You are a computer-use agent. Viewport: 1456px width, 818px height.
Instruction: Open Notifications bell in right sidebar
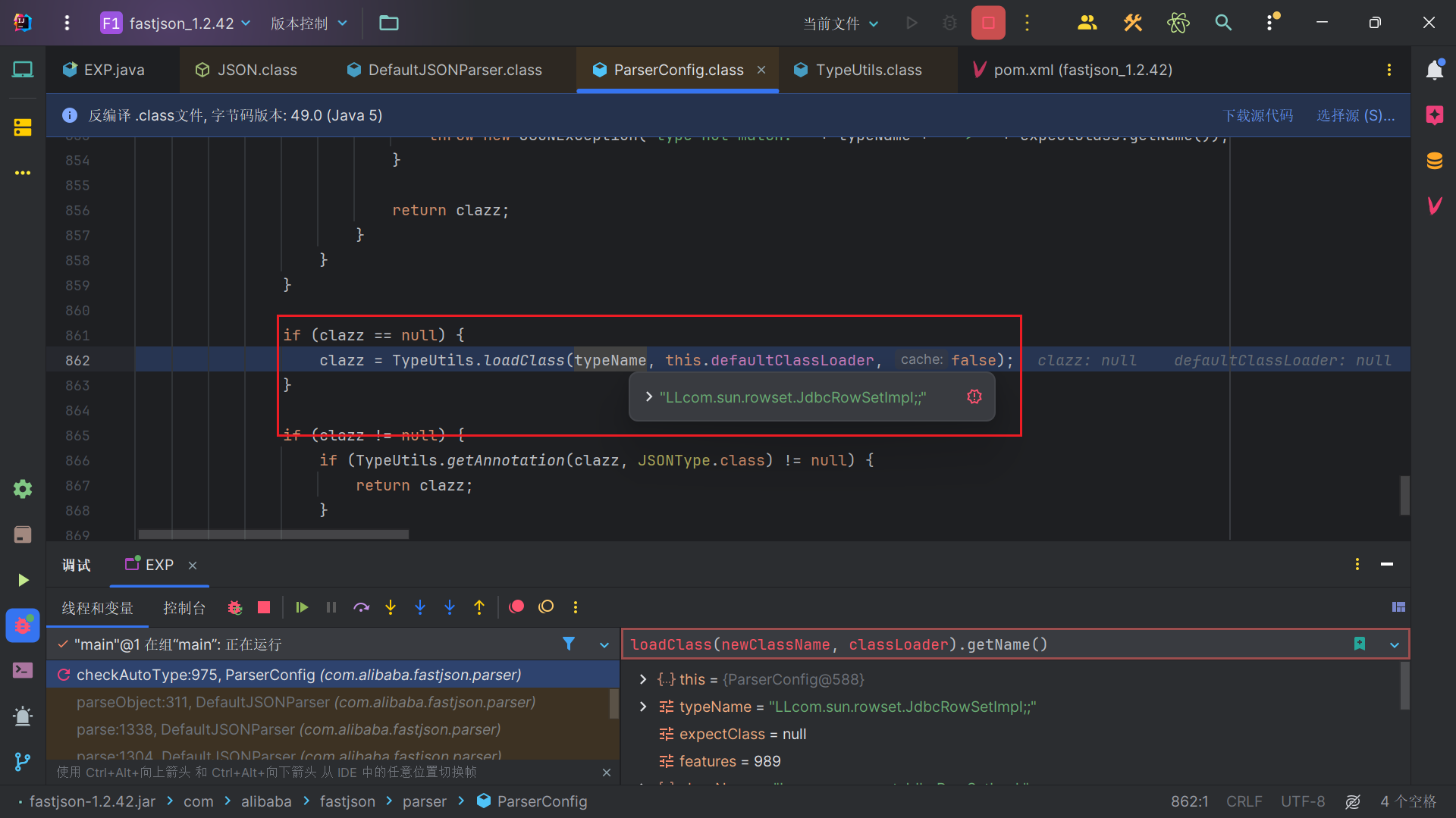[x=1435, y=71]
